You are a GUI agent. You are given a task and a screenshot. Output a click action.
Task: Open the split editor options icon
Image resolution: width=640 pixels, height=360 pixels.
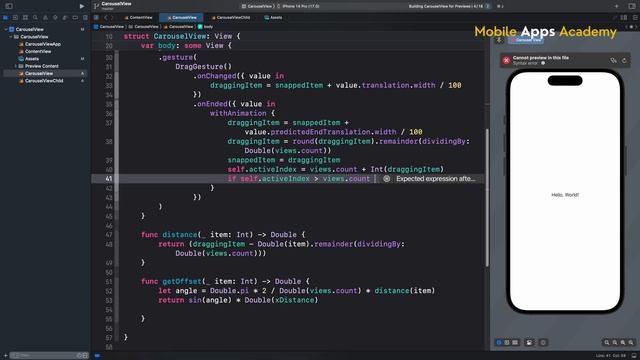(624, 18)
